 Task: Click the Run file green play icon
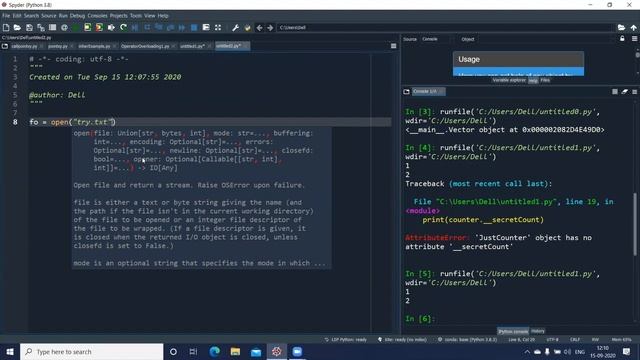[x=76, y=27]
